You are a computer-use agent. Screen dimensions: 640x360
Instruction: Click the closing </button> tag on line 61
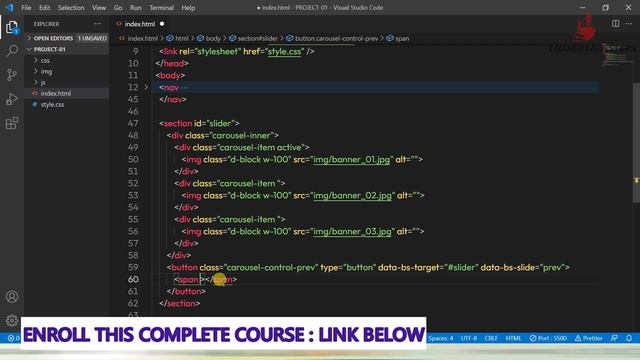tap(186, 291)
